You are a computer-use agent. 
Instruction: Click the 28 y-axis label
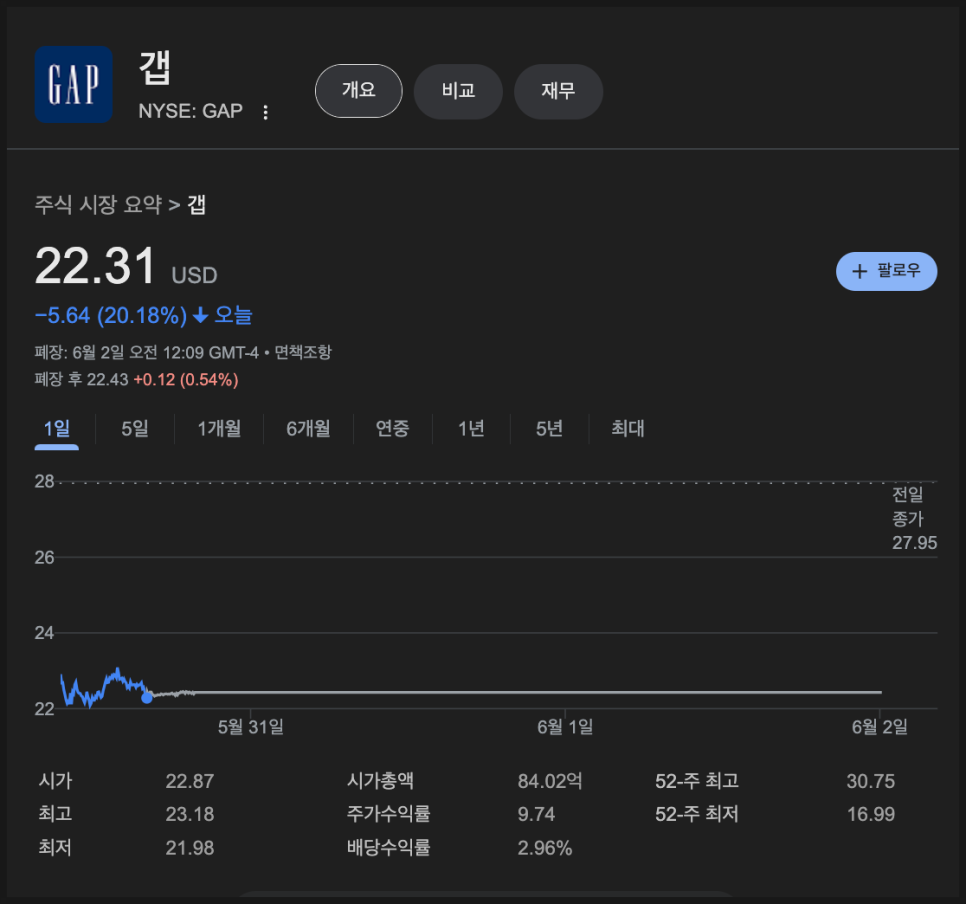click(x=44, y=481)
